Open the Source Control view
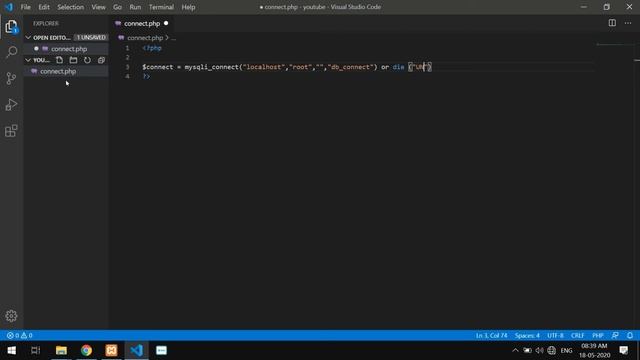This screenshot has height=360, width=640. click(x=11, y=78)
